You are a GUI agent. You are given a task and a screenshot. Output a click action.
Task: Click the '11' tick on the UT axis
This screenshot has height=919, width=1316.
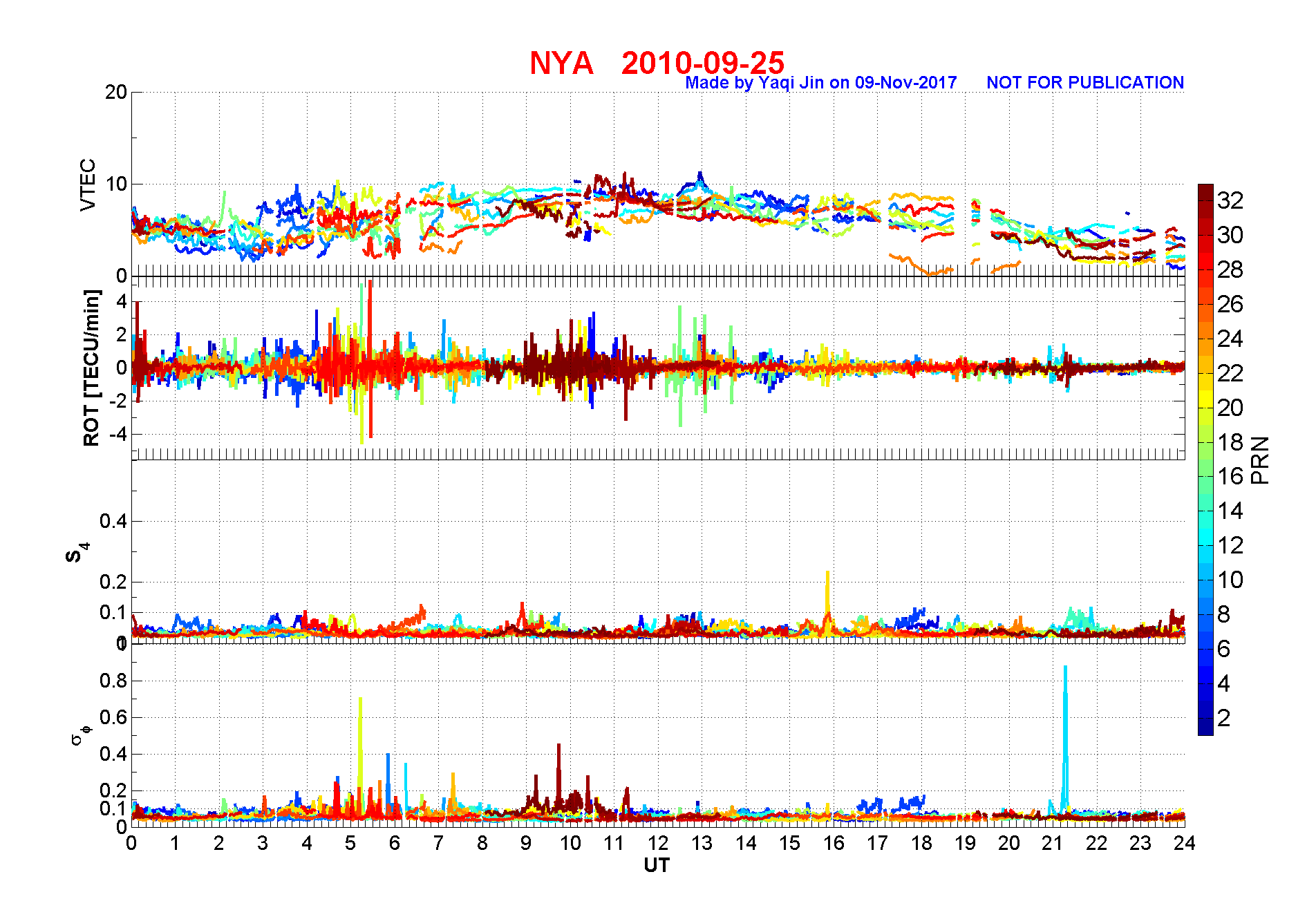tap(614, 843)
